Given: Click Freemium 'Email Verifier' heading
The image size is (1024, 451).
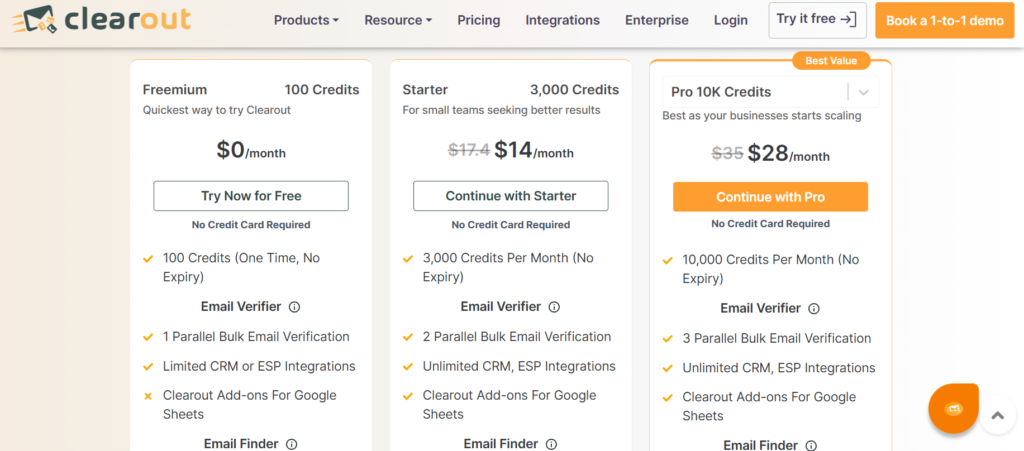Looking at the screenshot, I should 241,307.
